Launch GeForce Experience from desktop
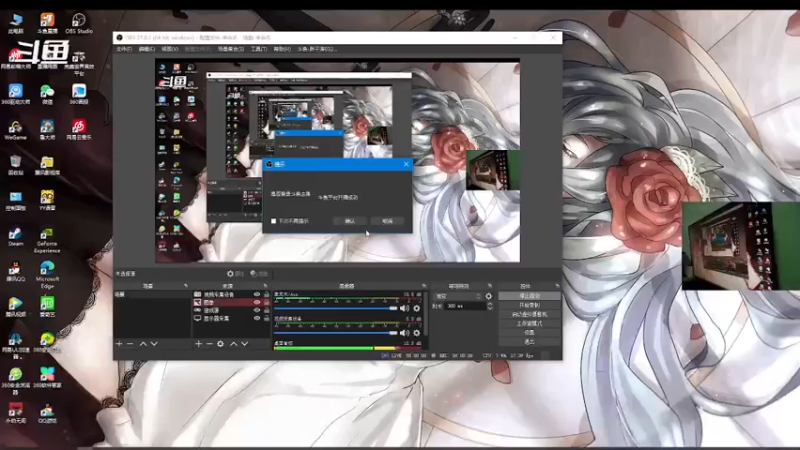 pos(47,240)
